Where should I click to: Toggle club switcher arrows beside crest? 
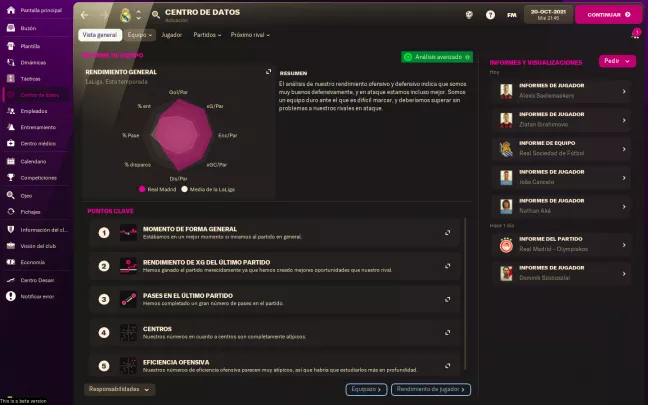138,15
